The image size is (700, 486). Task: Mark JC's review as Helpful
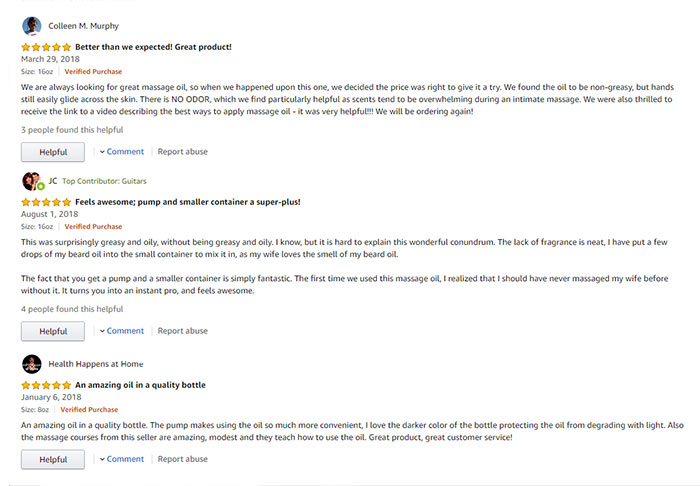point(53,332)
